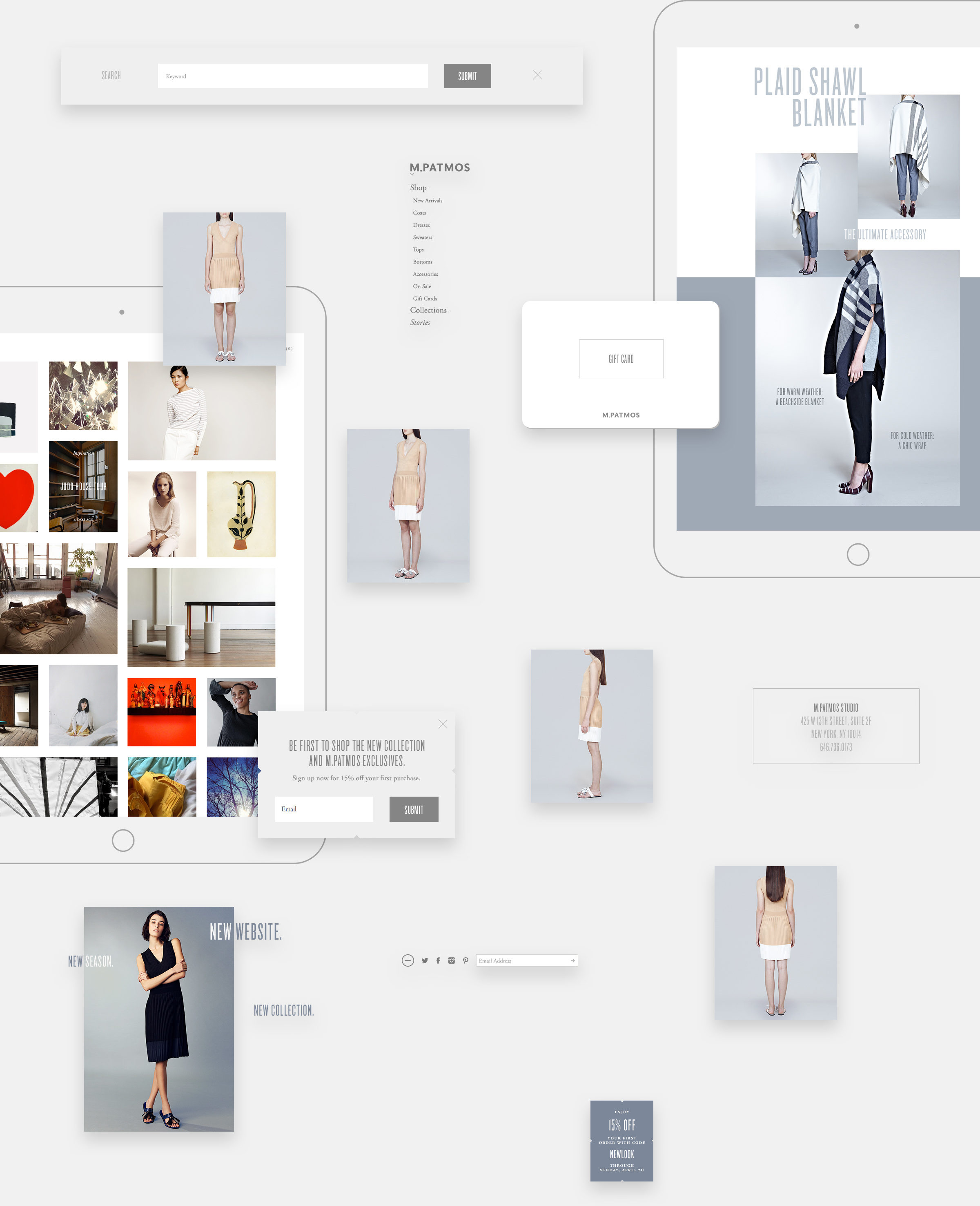Viewport: 980px width, 1206px height.
Task: Select New Arrivals in the shop menu
Action: (x=428, y=201)
